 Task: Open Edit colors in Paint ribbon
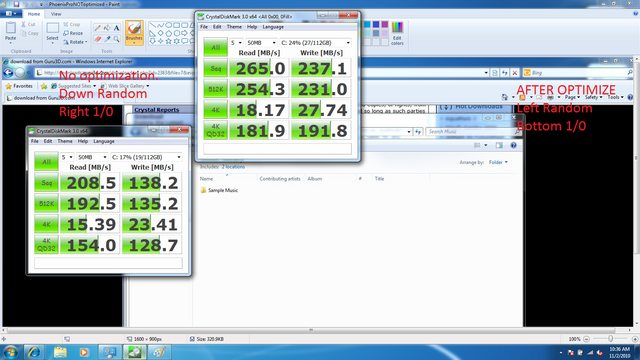pos(397,33)
